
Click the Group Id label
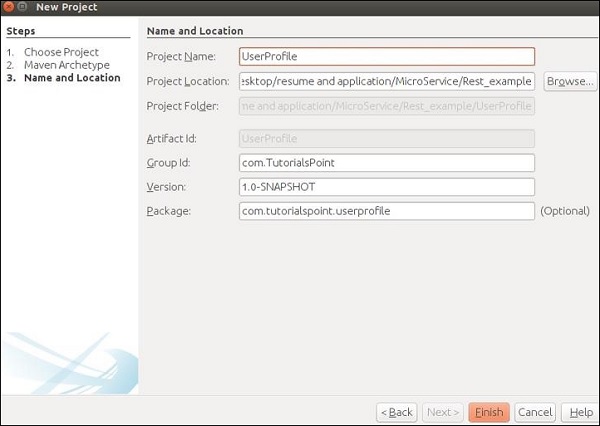pyautogui.click(x=168, y=163)
